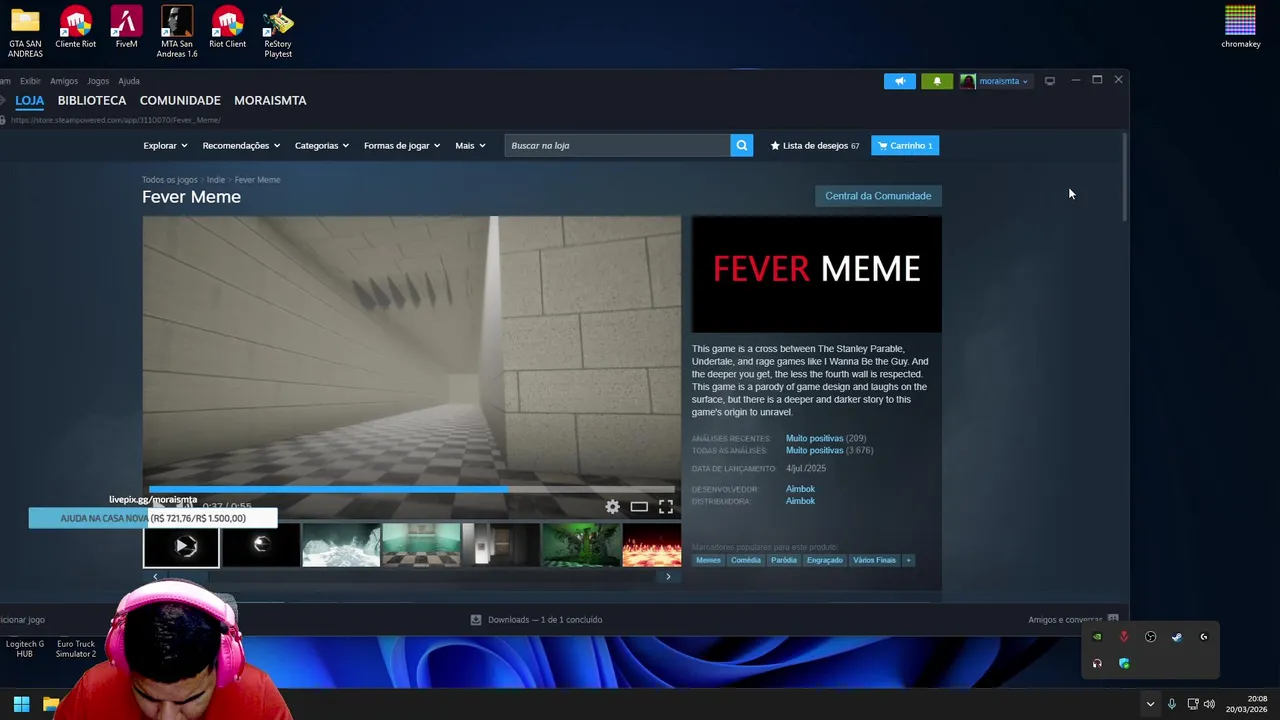Open Euro Truck Simulator 2 desktop shortcut
This screenshot has height=720, width=1280.
[x=76, y=649]
